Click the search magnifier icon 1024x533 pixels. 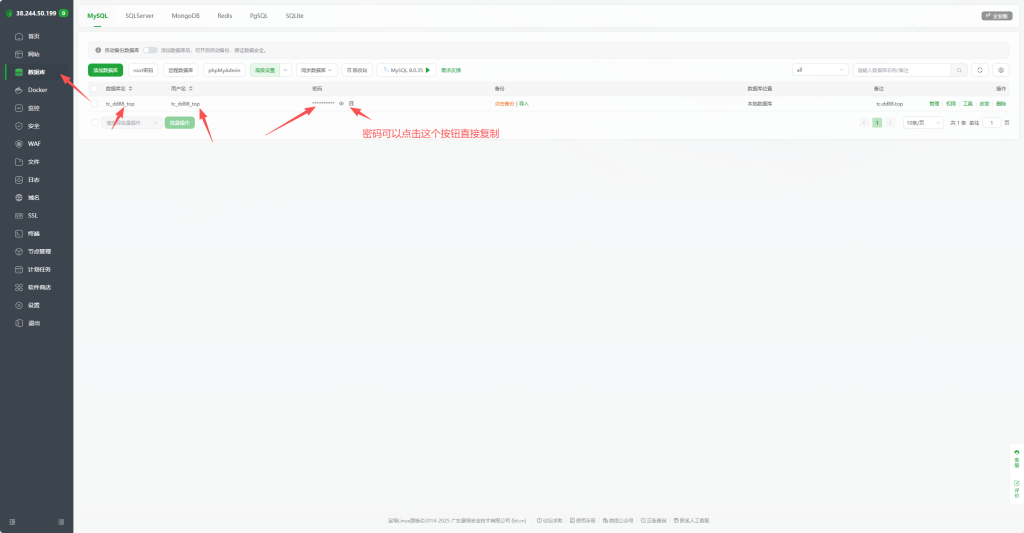click(x=960, y=70)
